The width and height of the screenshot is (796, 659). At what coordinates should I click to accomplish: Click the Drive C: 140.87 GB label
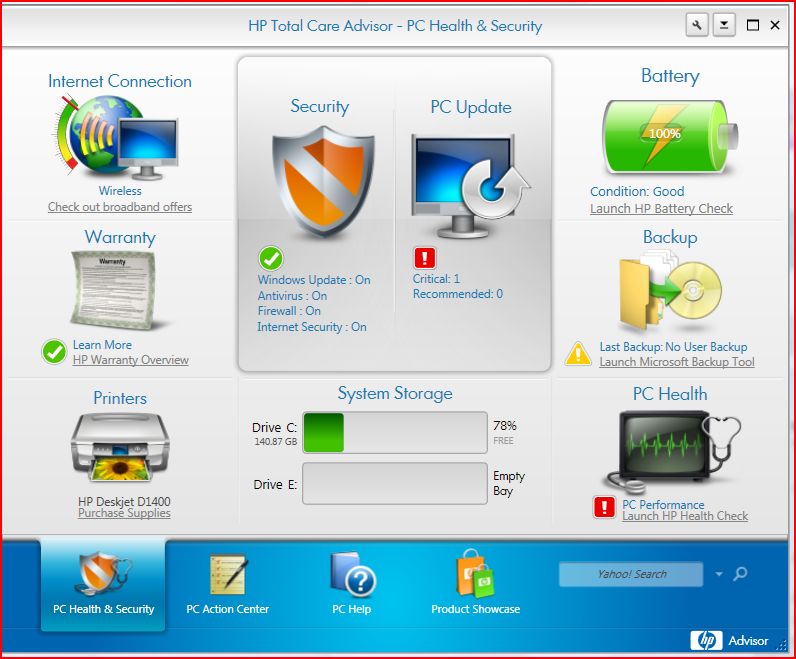coord(275,434)
